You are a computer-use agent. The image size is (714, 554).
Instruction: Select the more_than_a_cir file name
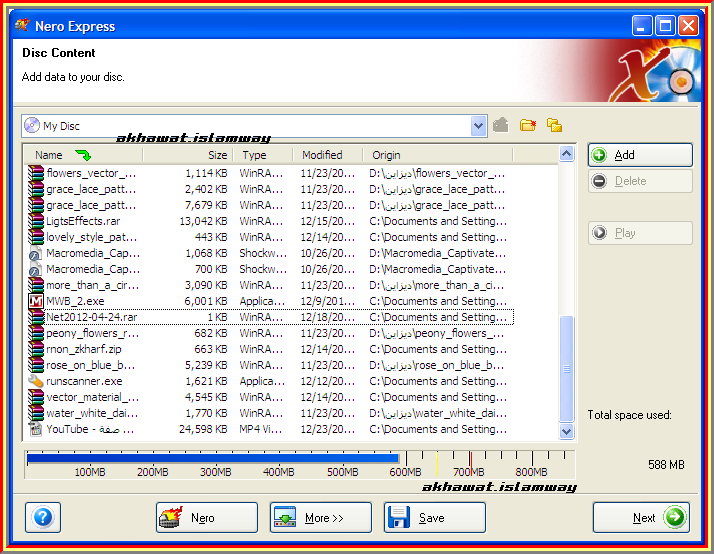point(92,285)
